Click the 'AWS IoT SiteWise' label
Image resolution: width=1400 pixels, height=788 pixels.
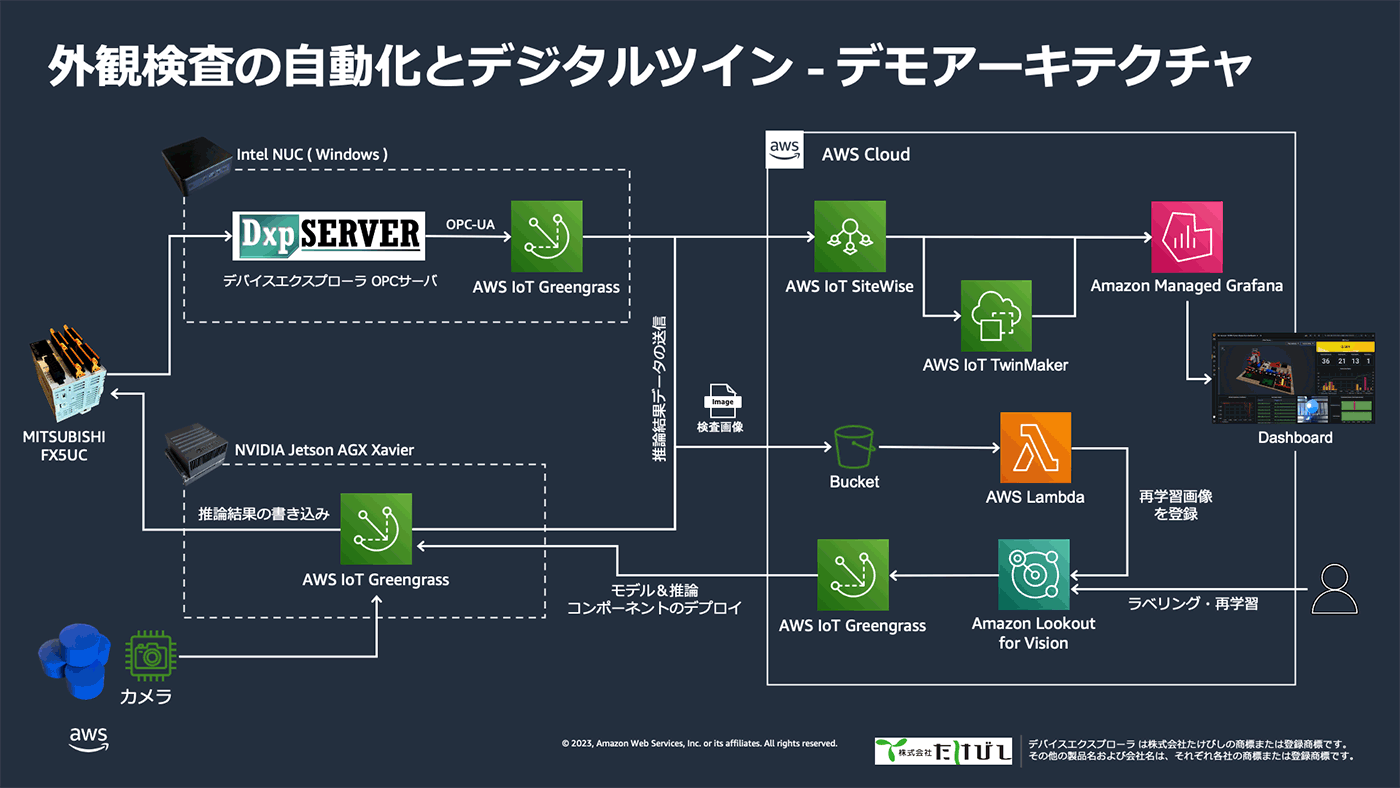[x=851, y=286]
